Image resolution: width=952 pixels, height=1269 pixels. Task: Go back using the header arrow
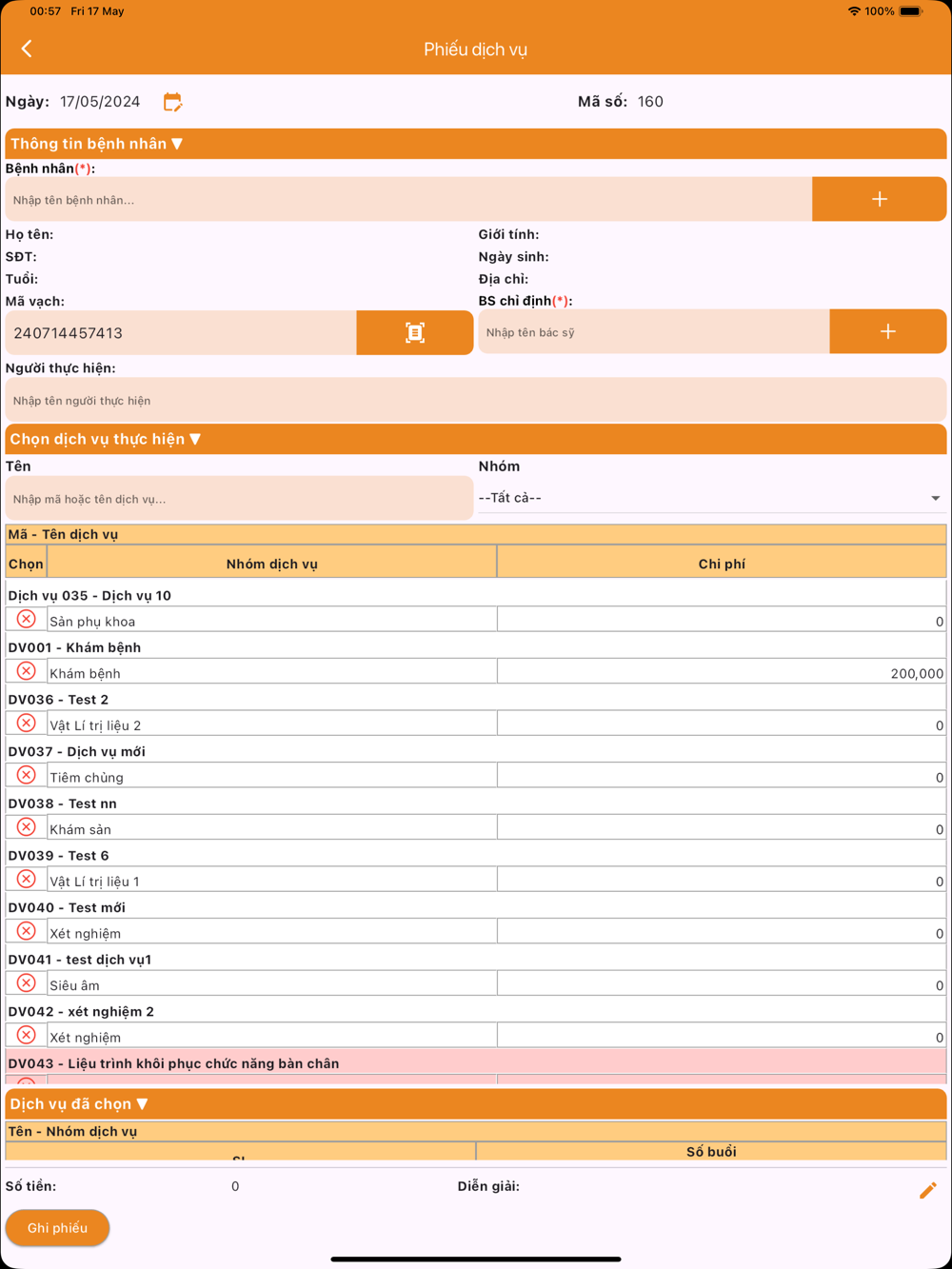(x=27, y=49)
